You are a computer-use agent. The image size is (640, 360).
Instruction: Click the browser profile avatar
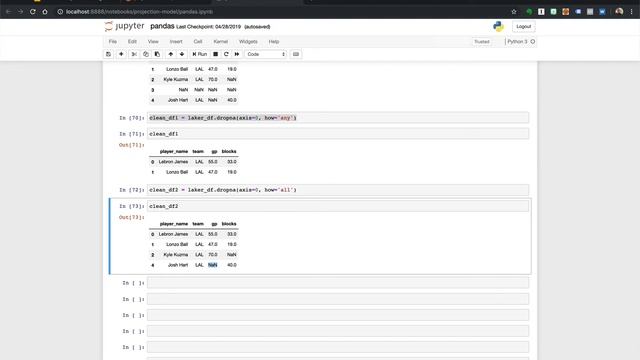pos(619,11)
